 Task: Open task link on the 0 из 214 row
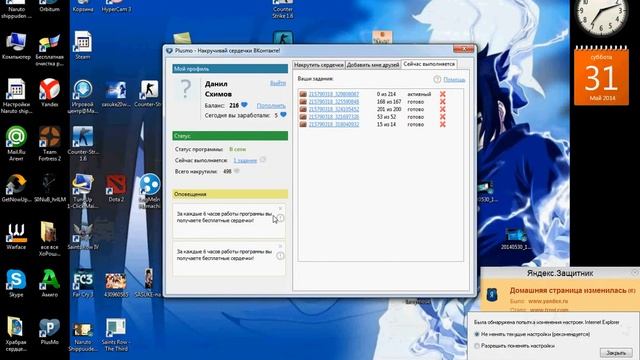(333, 94)
